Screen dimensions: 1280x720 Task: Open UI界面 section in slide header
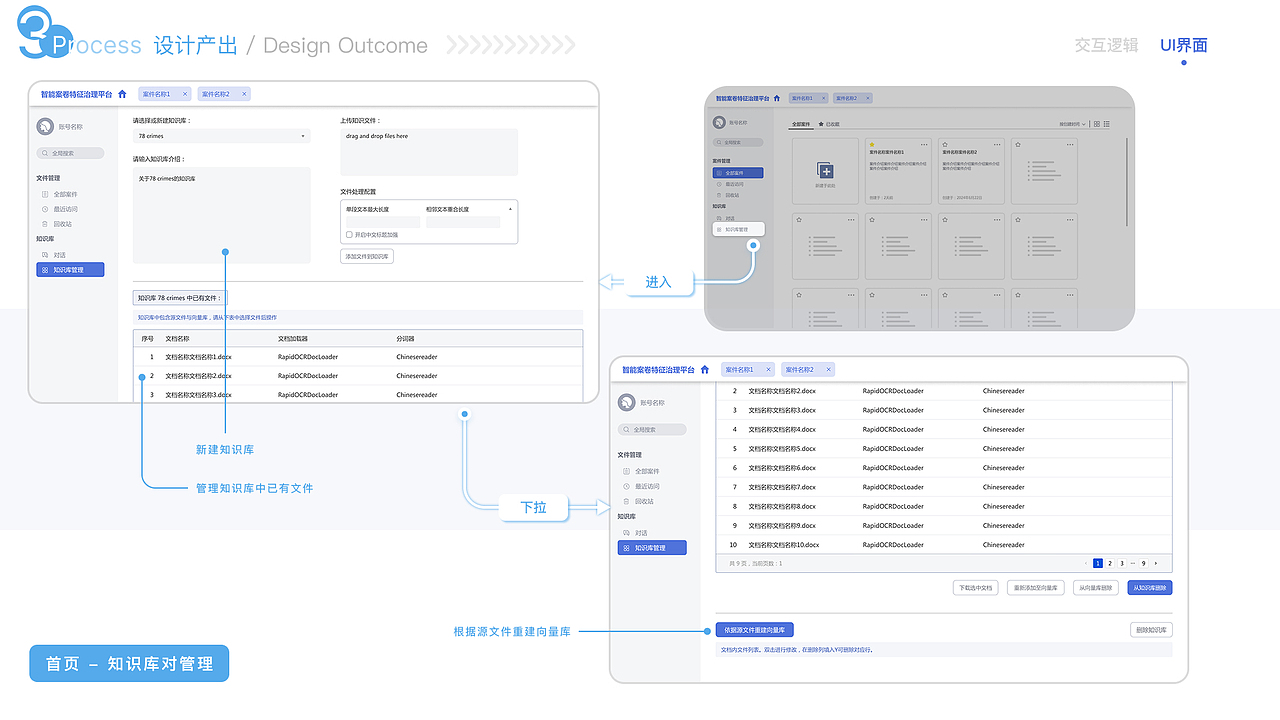pyautogui.click(x=1184, y=45)
